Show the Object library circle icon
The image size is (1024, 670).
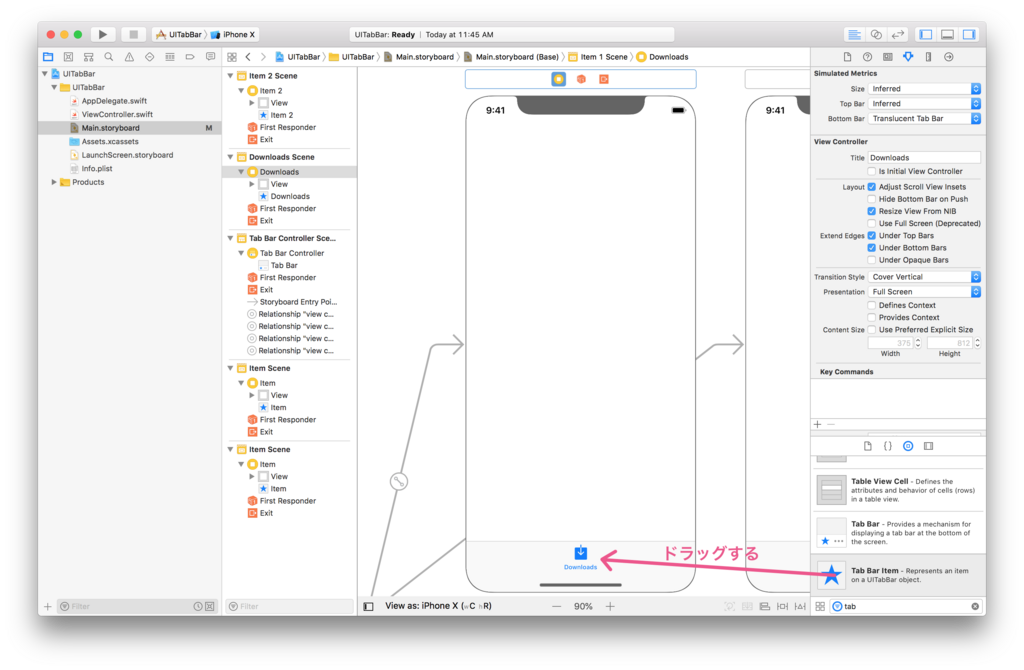908,446
